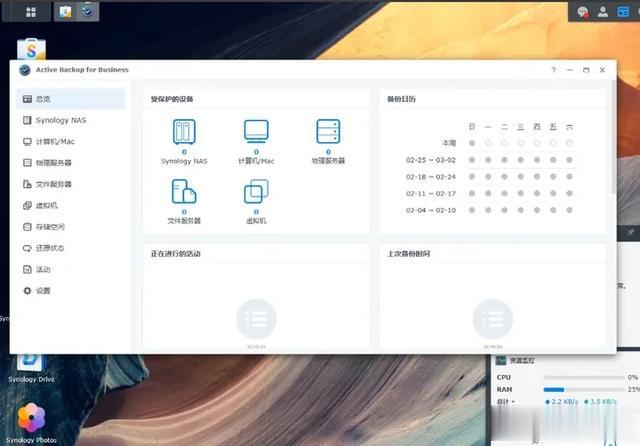This screenshot has width=640, height=446.
Task: Open the overview (总览) sidebar tab
Action: coord(71,99)
